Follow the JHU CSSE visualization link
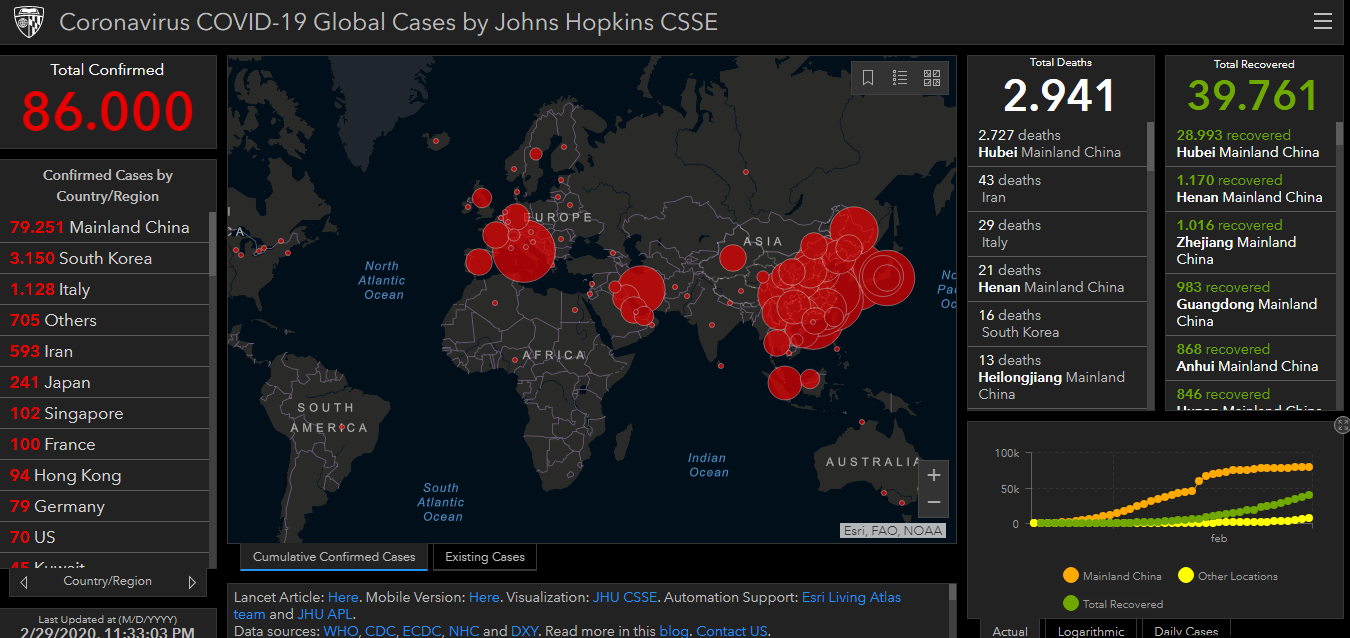The height and width of the screenshot is (638, 1350). coord(625,597)
